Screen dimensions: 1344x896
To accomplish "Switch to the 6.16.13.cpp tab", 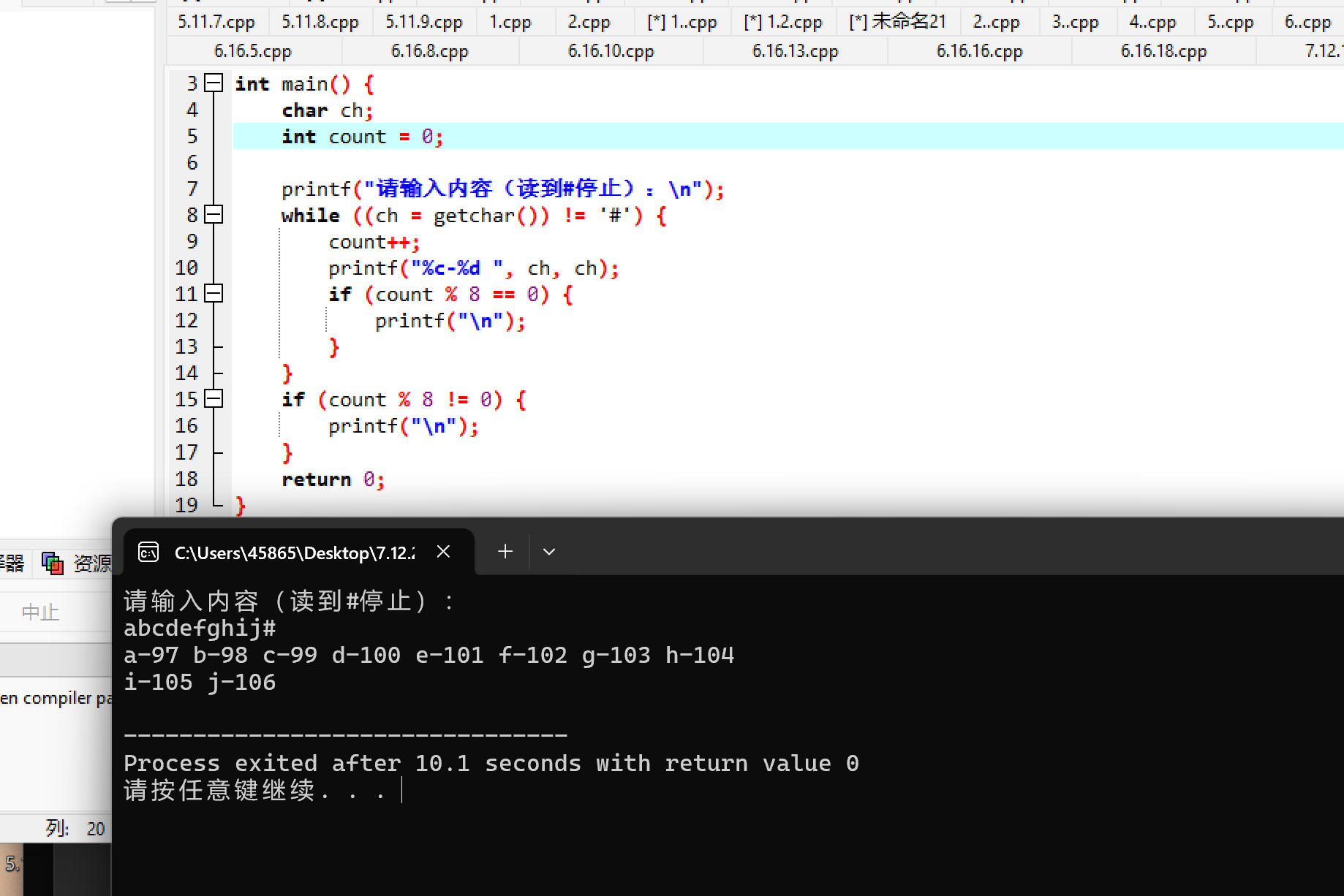I will pyautogui.click(x=796, y=51).
